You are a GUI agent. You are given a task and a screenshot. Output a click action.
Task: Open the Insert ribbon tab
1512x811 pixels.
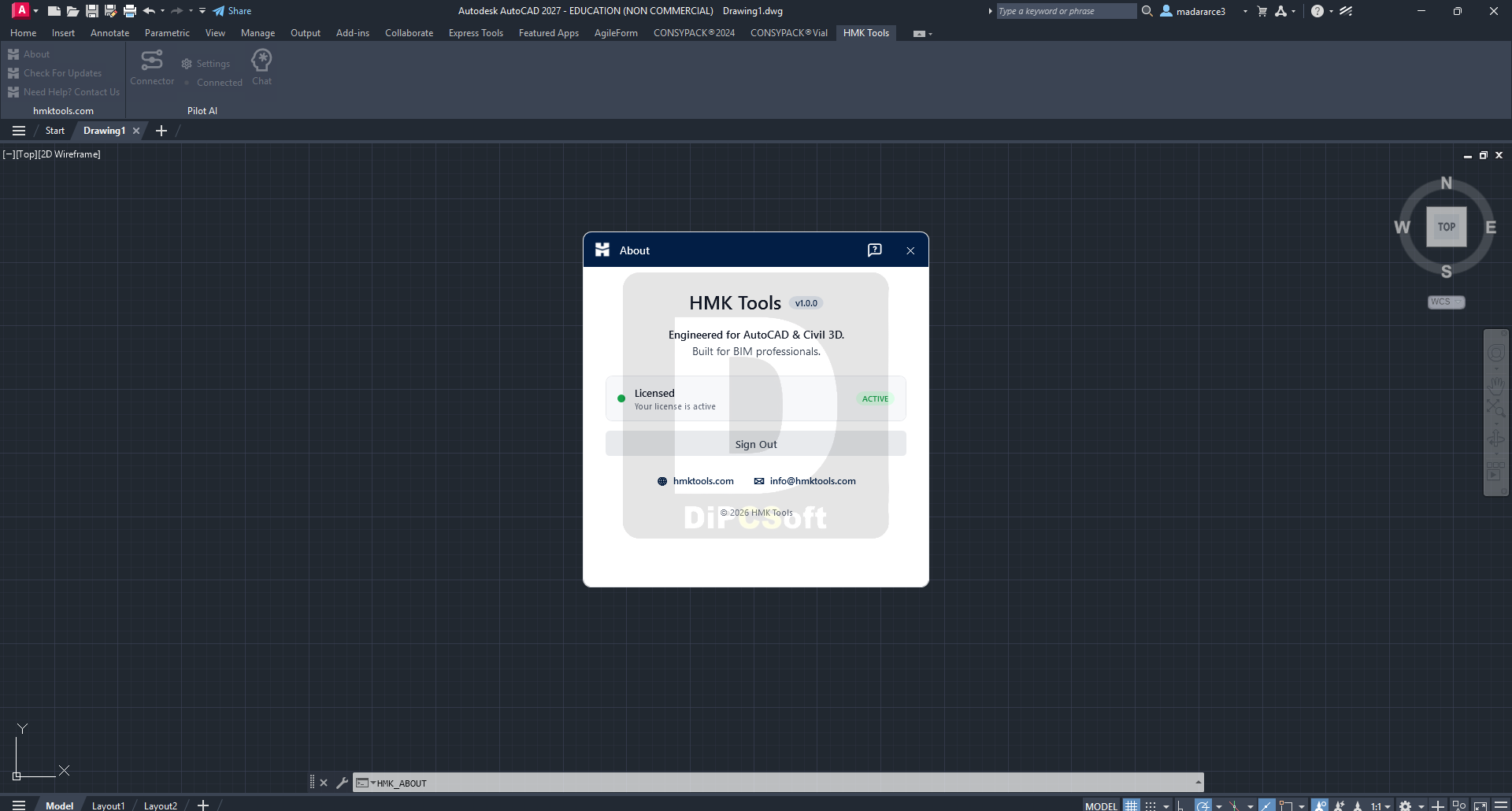63,33
